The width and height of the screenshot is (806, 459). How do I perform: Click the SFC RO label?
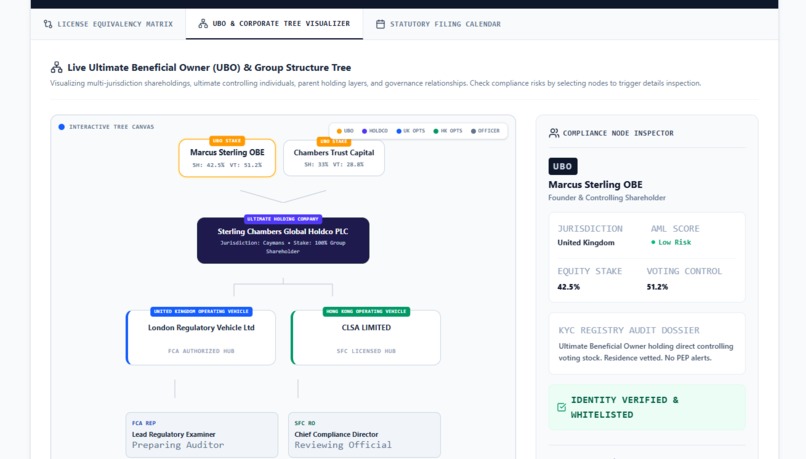tap(305, 423)
